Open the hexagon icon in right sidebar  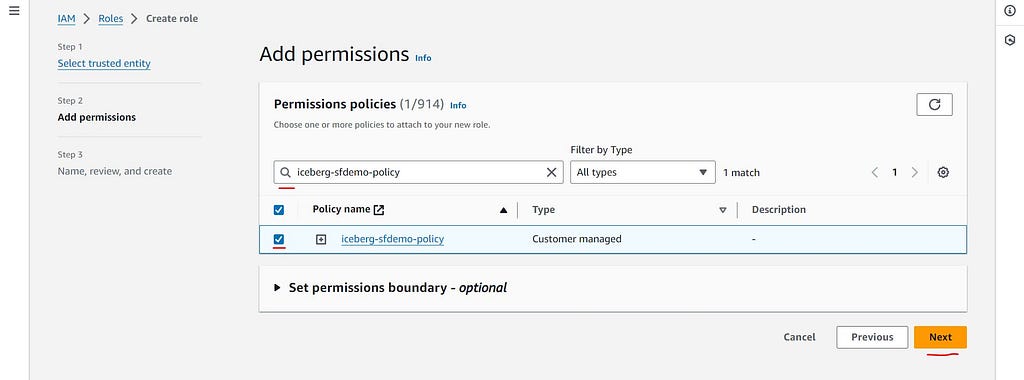pyautogui.click(x=1010, y=40)
